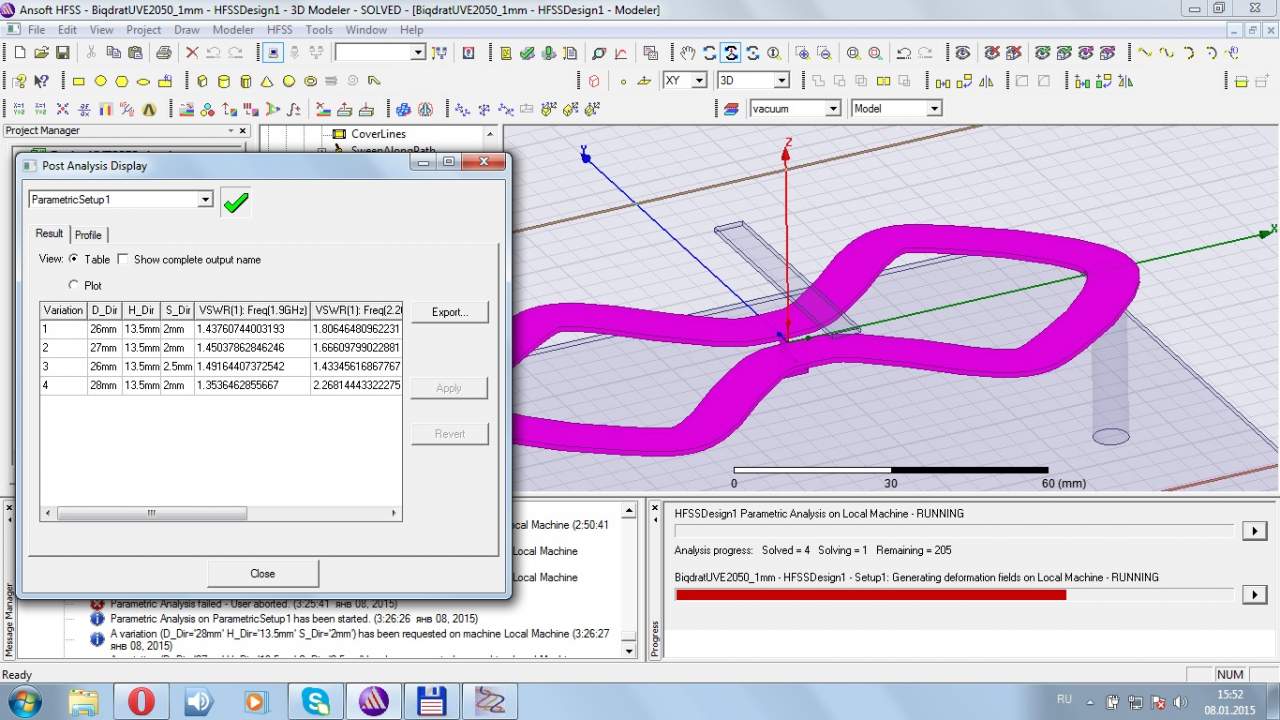This screenshot has width=1280, height=720.
Task: Open the XY drawing plane dropdown
Action: pyautogui.click(x=698, y=80)
